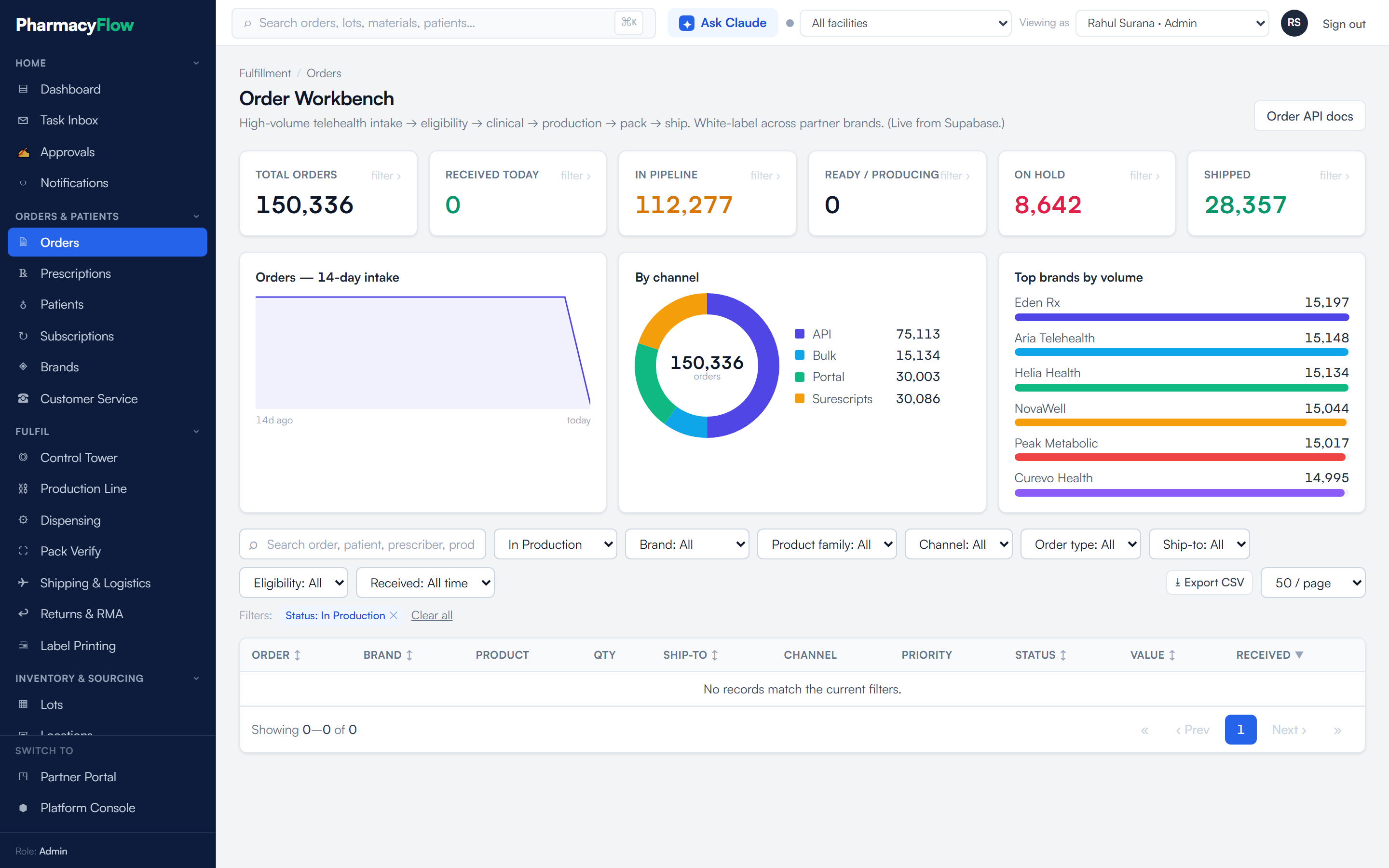
Task: Open the In Production status dropdown
Action: click(x=555, y=544)
